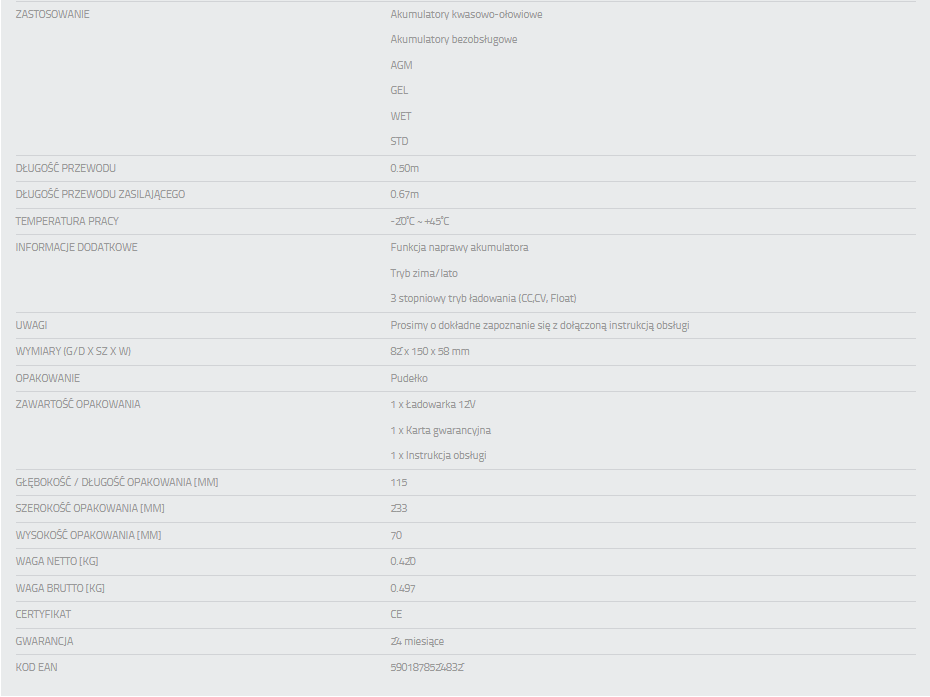This screenshot has width=930, height=697.
Task: Click 'Funkcja naprawy akumulatora' text
Action: point(459,247)
